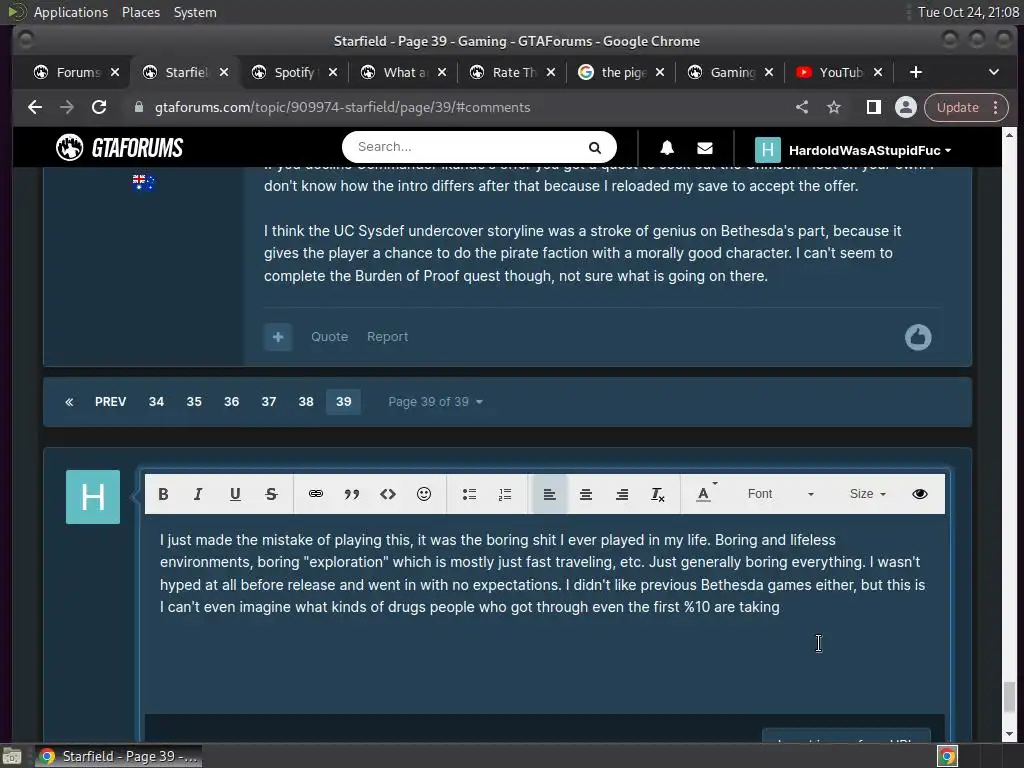Go to PREV page
1024x768 pixels.
tap(110, 402)
